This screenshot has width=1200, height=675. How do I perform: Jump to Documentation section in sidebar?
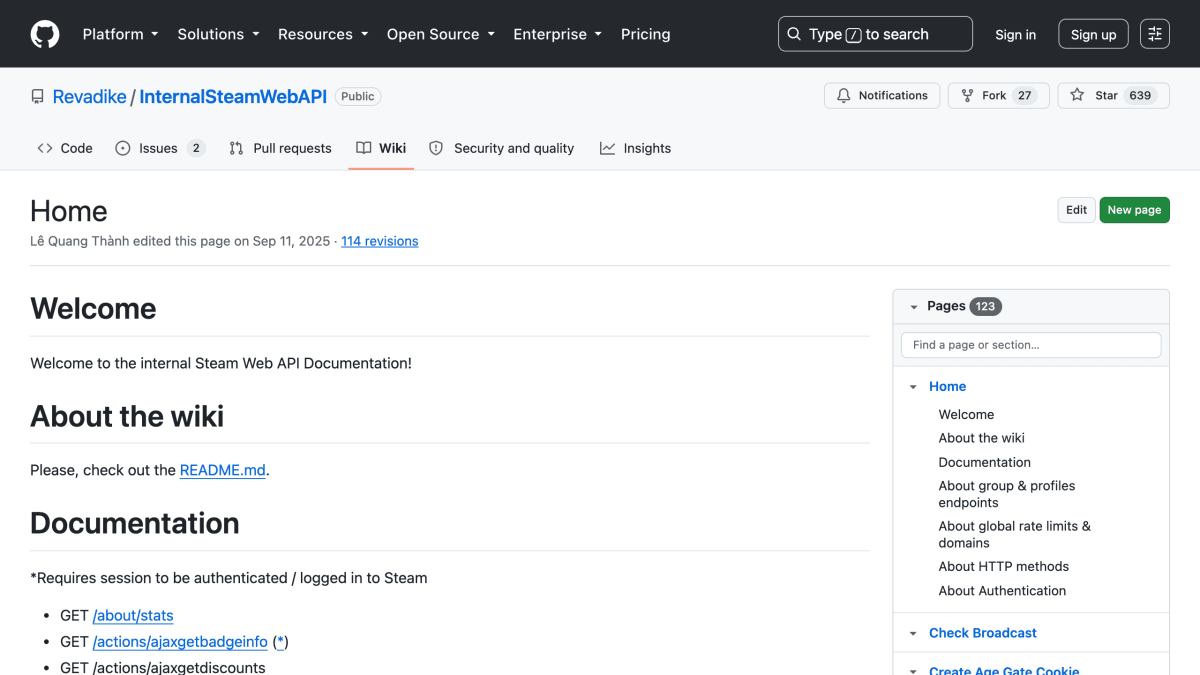click(x=984, y=462)
